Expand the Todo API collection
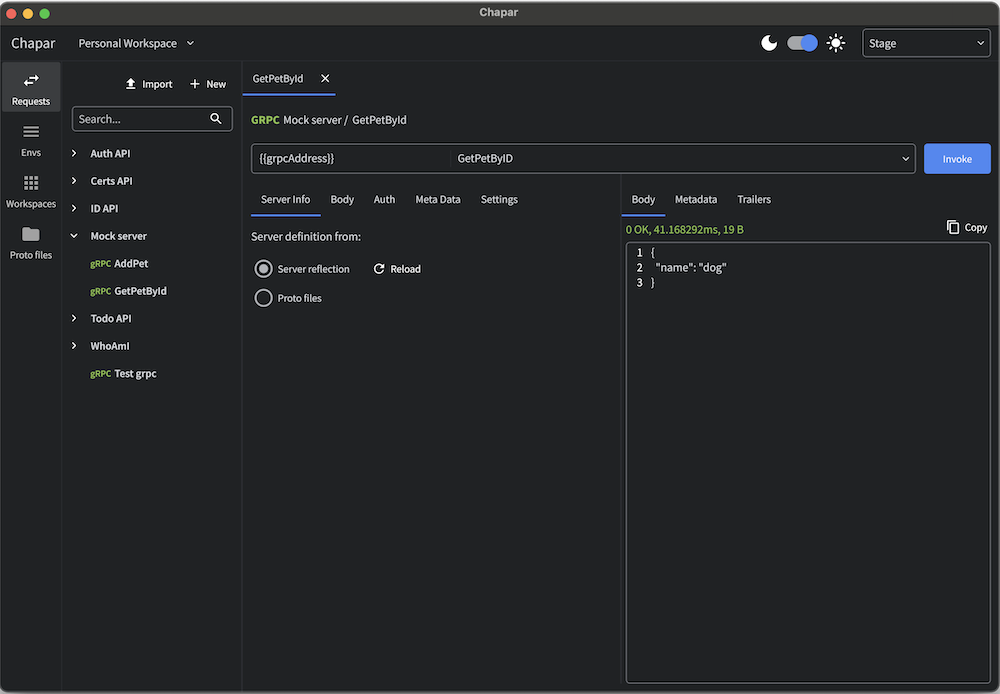 click(74, 318)
